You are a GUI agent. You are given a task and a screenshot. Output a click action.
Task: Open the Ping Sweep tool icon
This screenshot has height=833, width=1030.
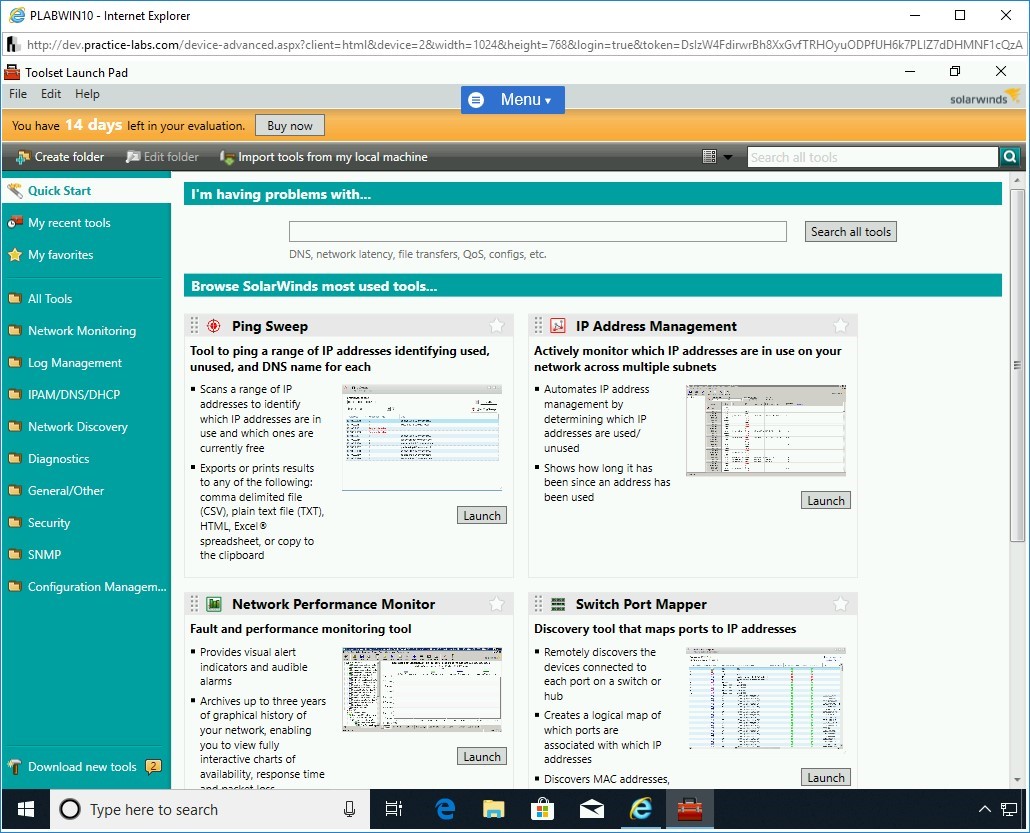213,326
